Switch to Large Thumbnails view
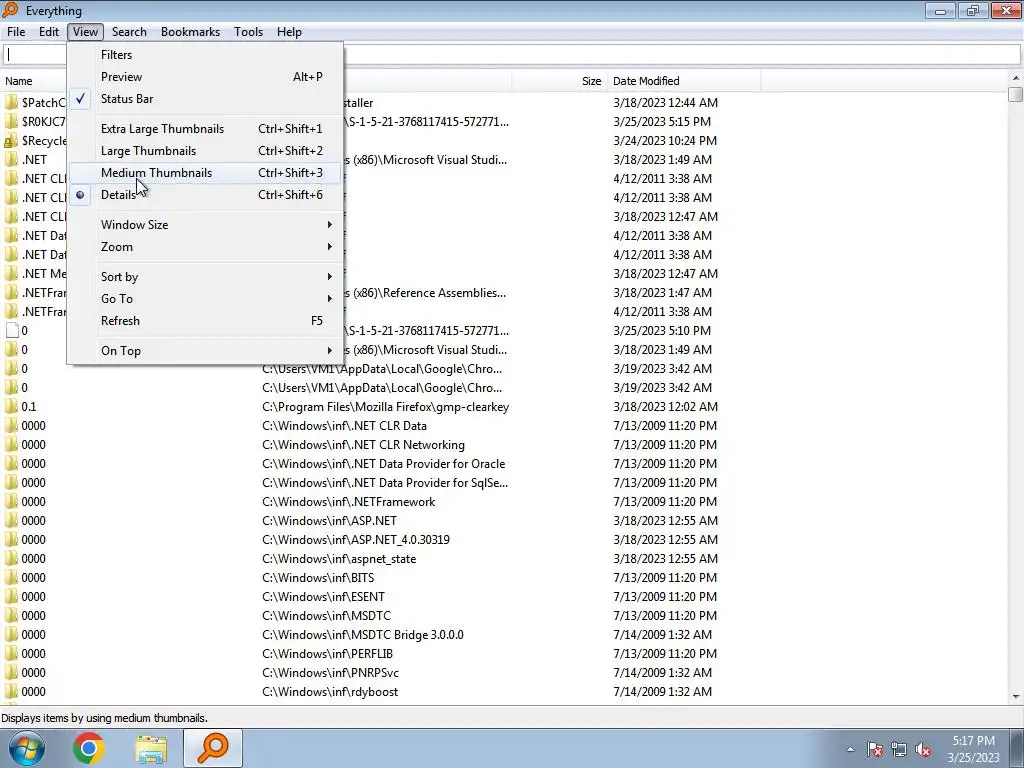Viewport: 1024px width, 768px height. (x=205, y=151)
